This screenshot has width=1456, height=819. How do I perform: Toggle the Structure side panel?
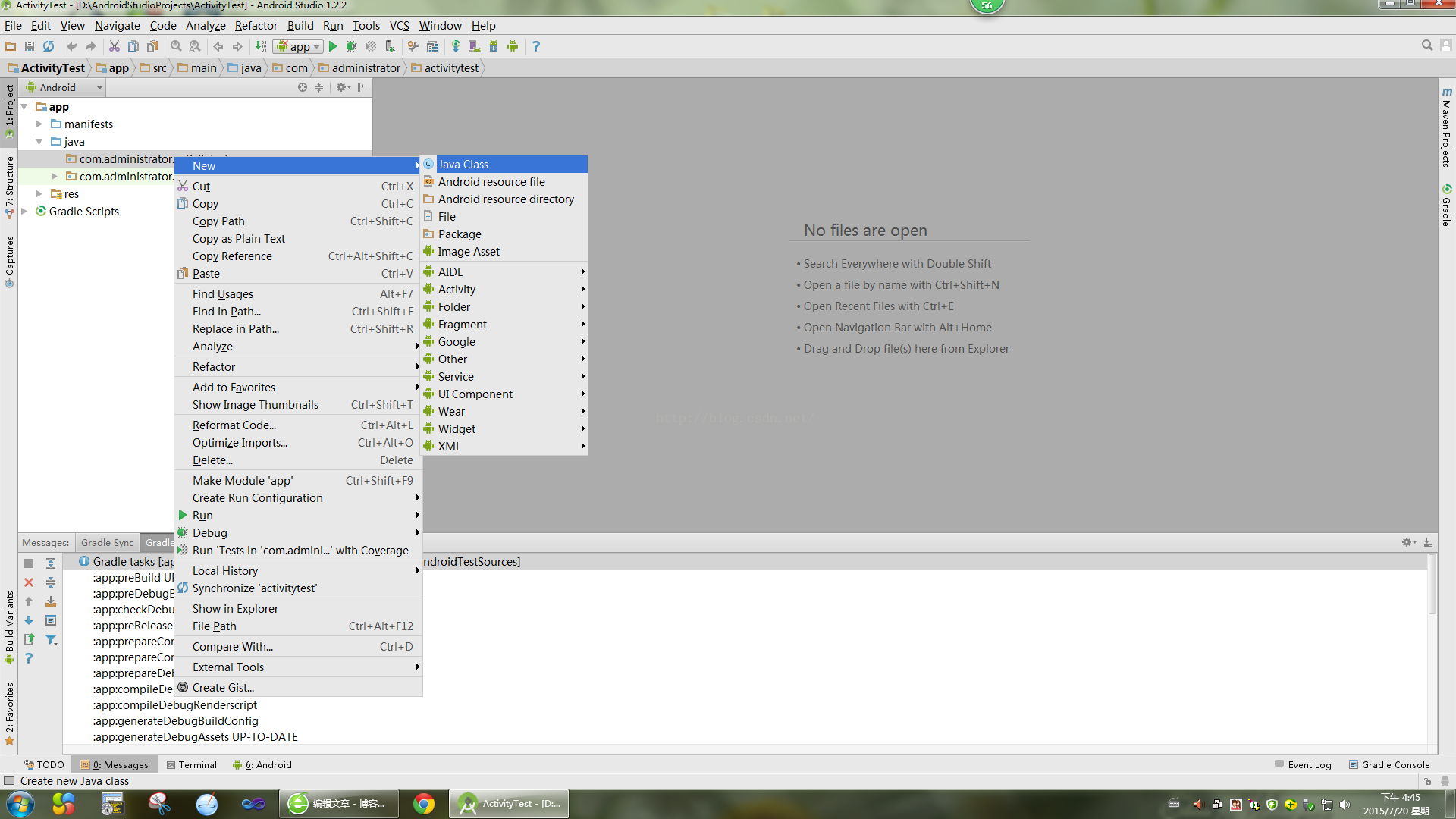click(x=9, y=187)
